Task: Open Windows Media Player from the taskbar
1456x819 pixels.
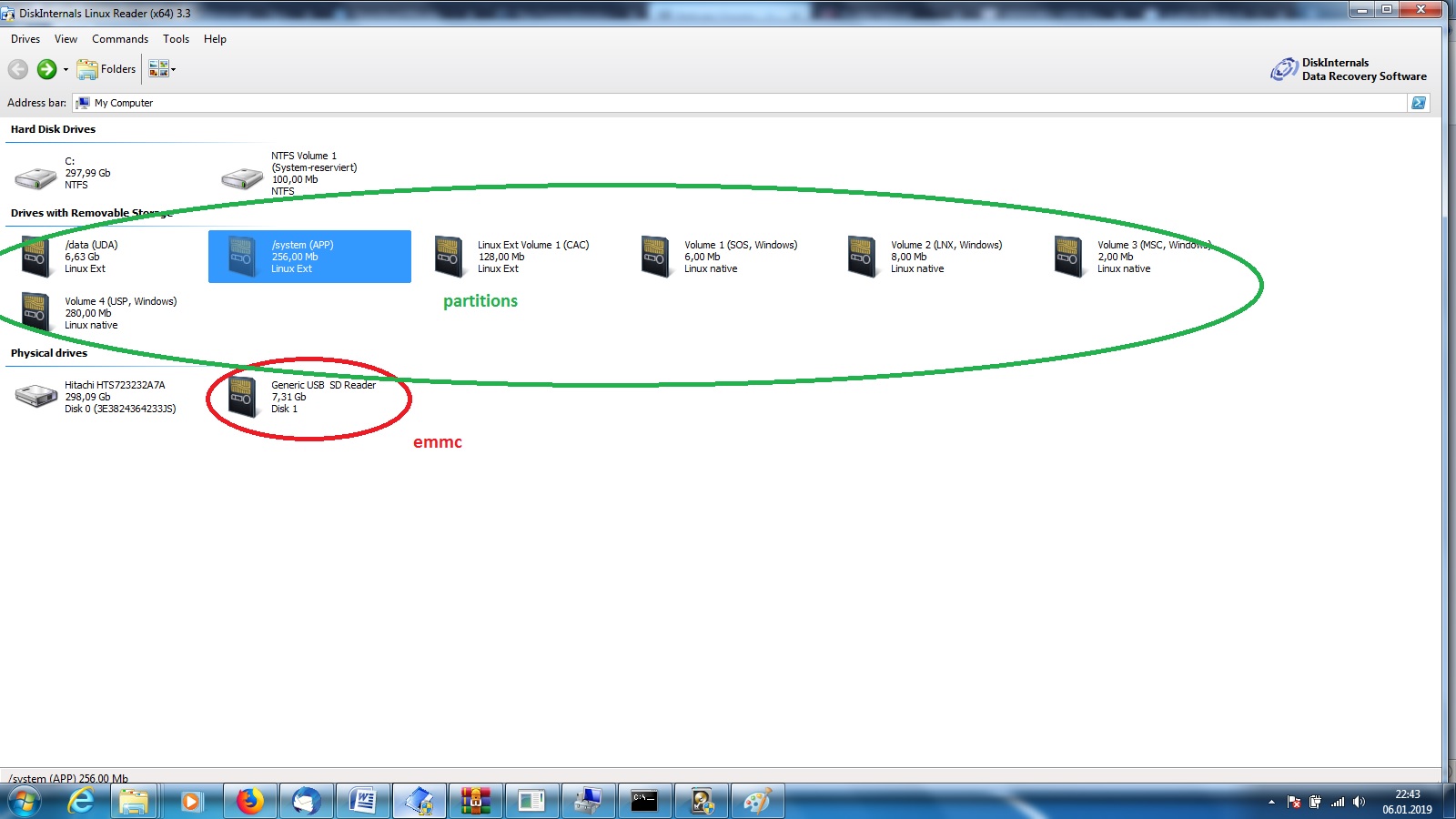Action: (x=191, y=802)
